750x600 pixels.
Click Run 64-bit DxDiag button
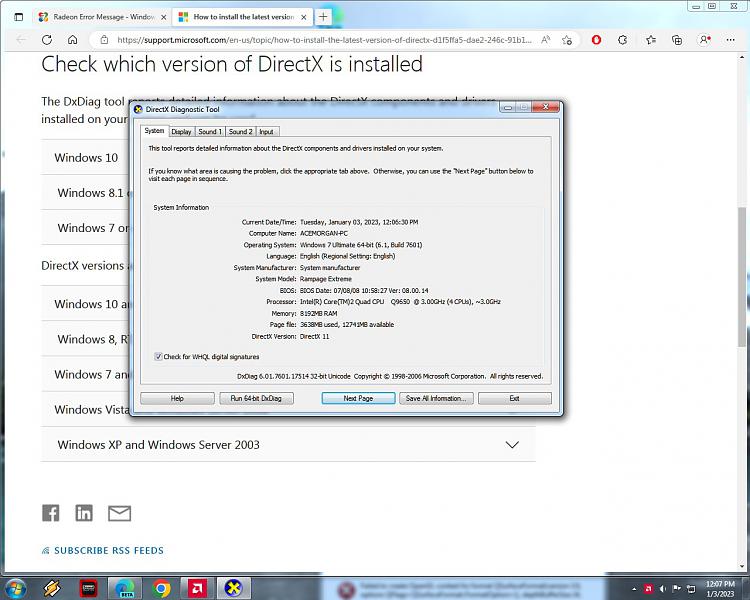click(x=256, y=398)
